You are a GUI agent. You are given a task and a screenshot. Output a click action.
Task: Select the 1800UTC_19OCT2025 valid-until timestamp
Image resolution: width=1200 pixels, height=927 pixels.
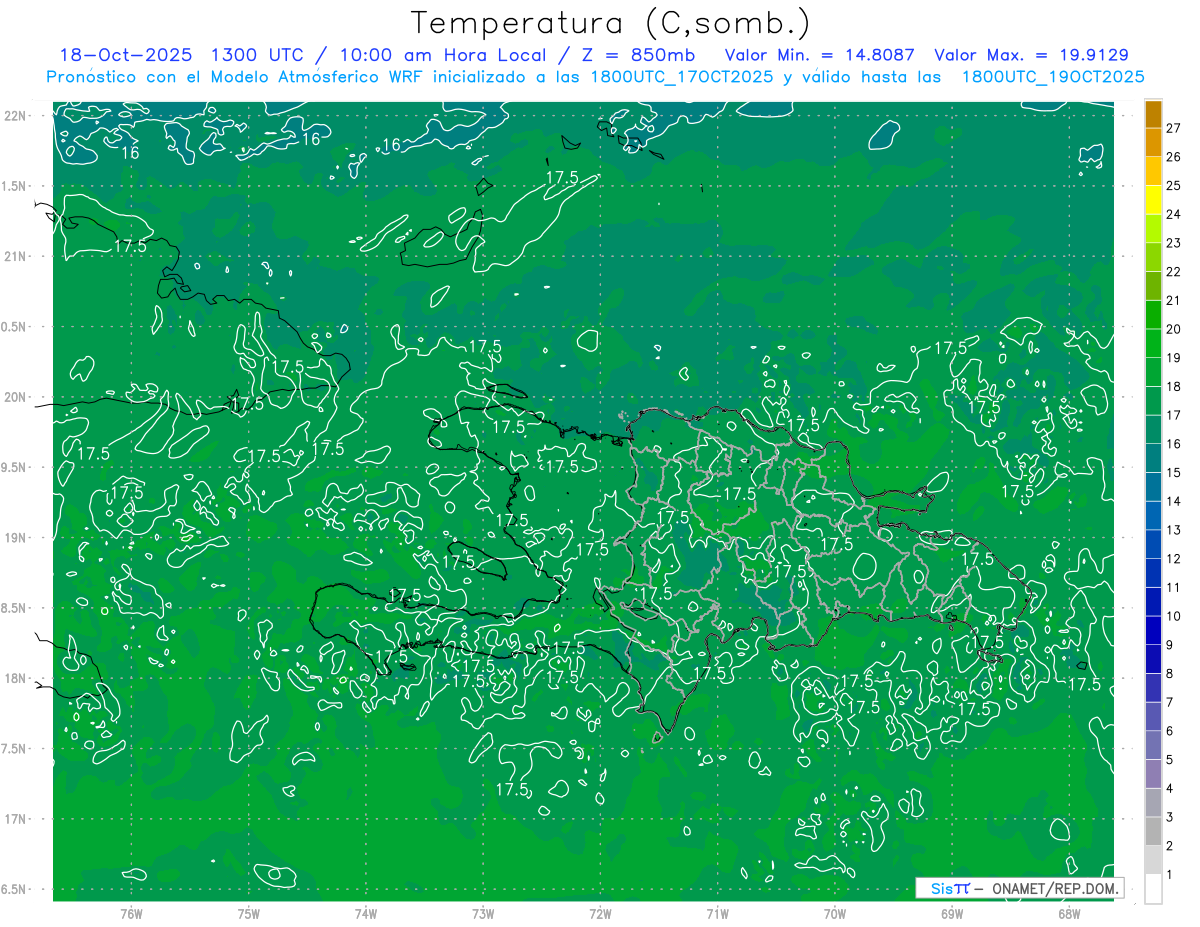(1053, 77)
